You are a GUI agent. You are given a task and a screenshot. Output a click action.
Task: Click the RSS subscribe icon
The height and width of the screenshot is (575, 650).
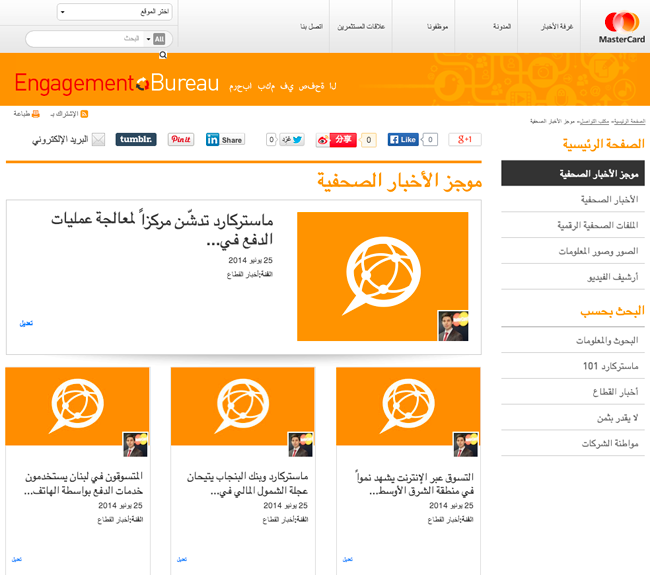click(84, 114)
